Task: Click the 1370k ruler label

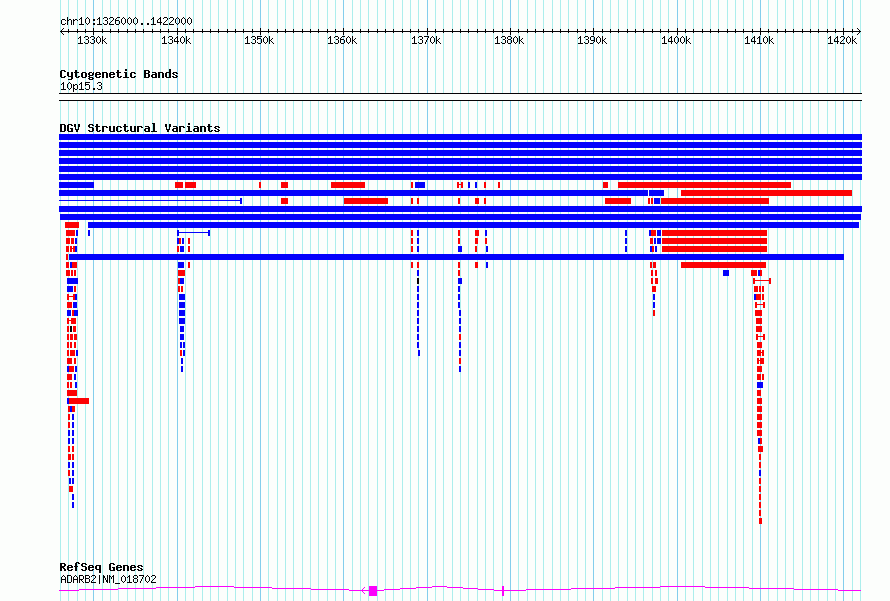Action: 426,40
